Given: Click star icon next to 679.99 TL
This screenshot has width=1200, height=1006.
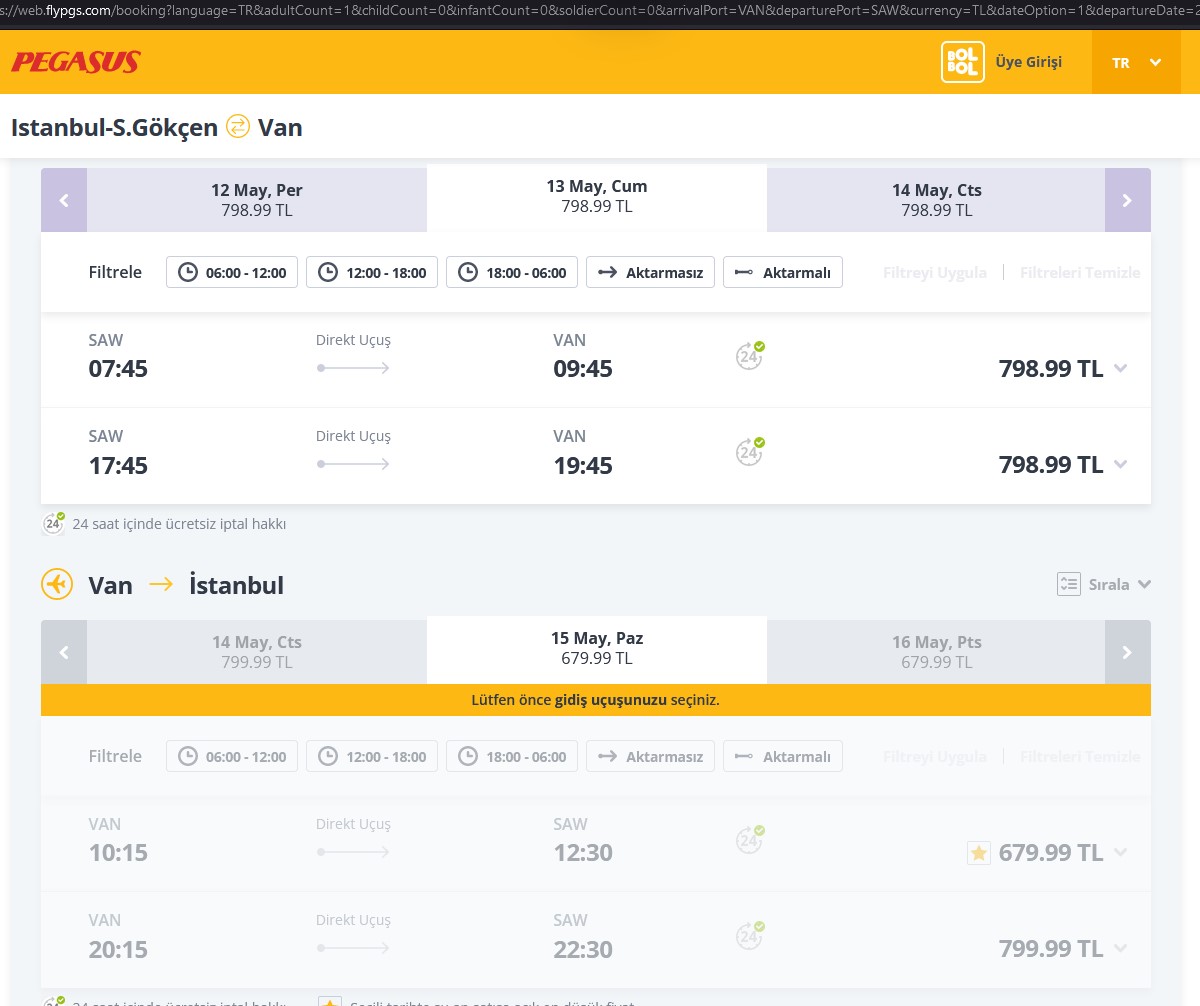Looking at the screenshot, I should 978,853.
